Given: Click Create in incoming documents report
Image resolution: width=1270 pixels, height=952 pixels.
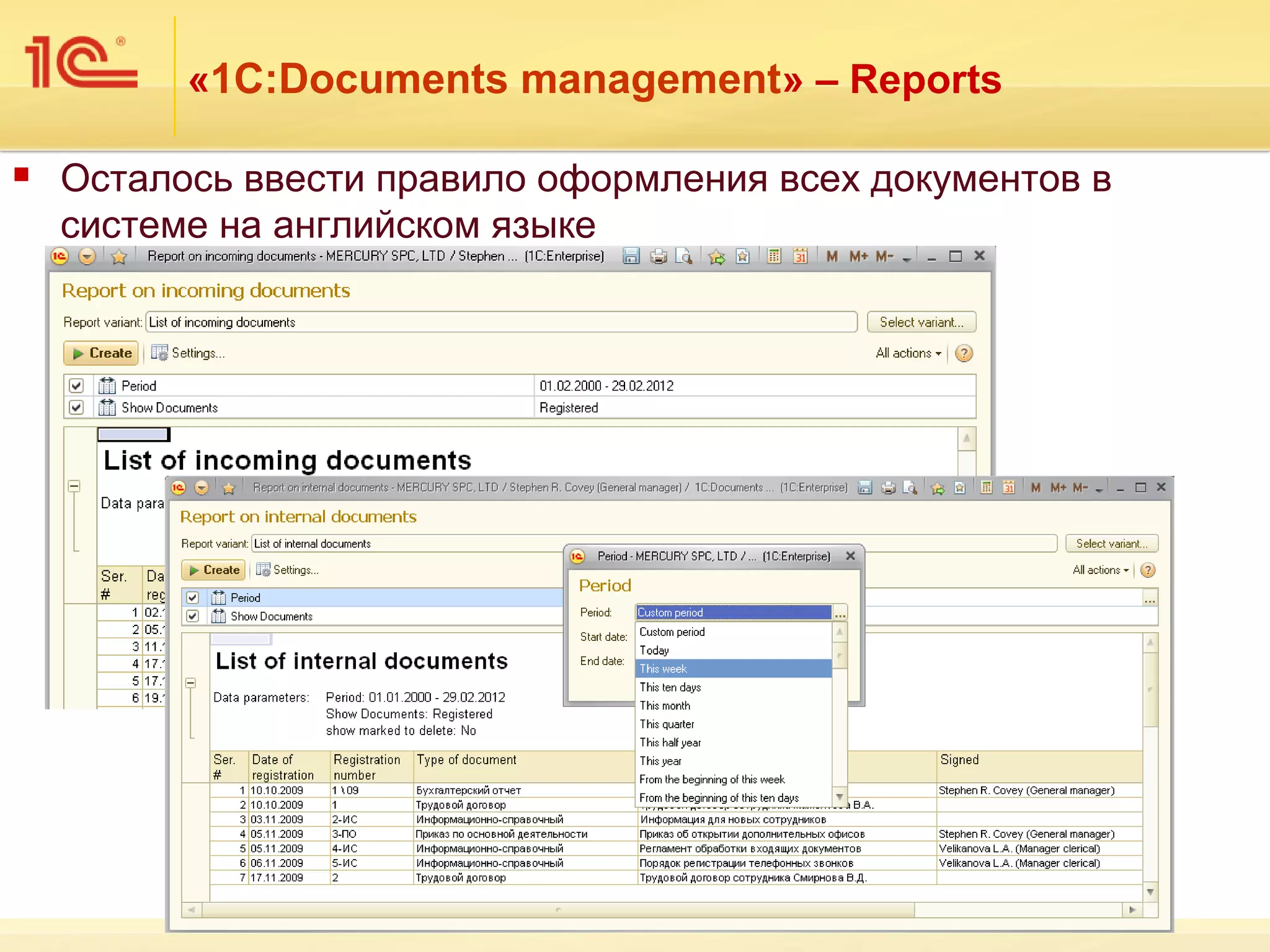Looking at the screenshot, I should click(x=101, y=353).
